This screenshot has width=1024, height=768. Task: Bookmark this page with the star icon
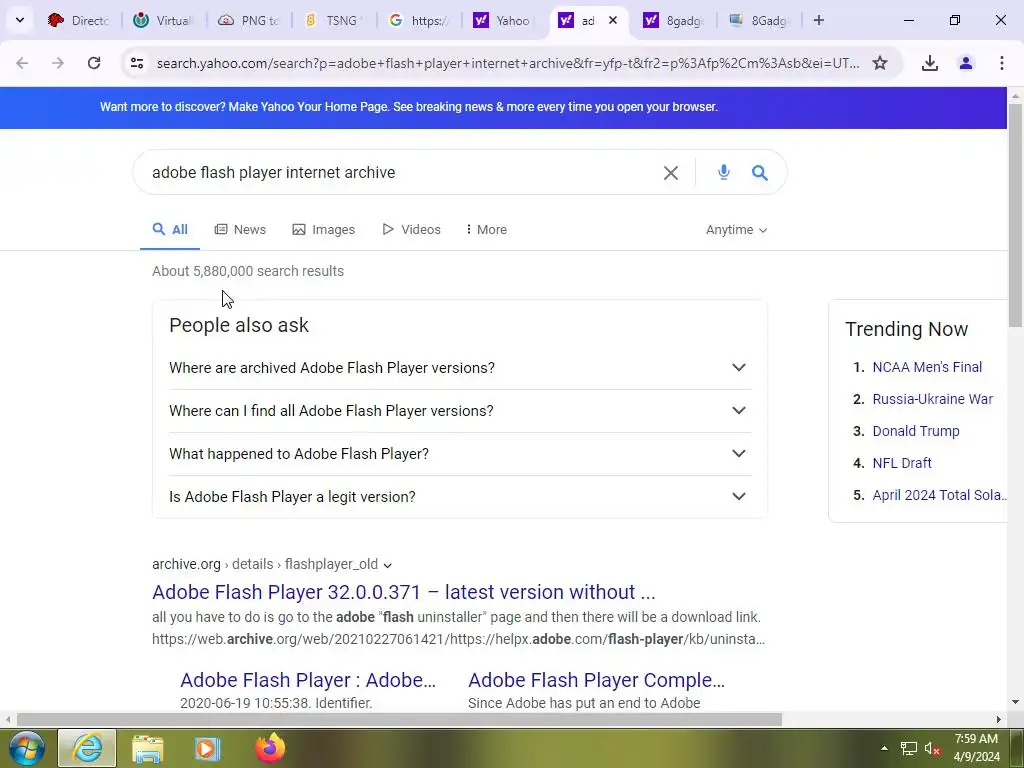(x=880, y=63)
